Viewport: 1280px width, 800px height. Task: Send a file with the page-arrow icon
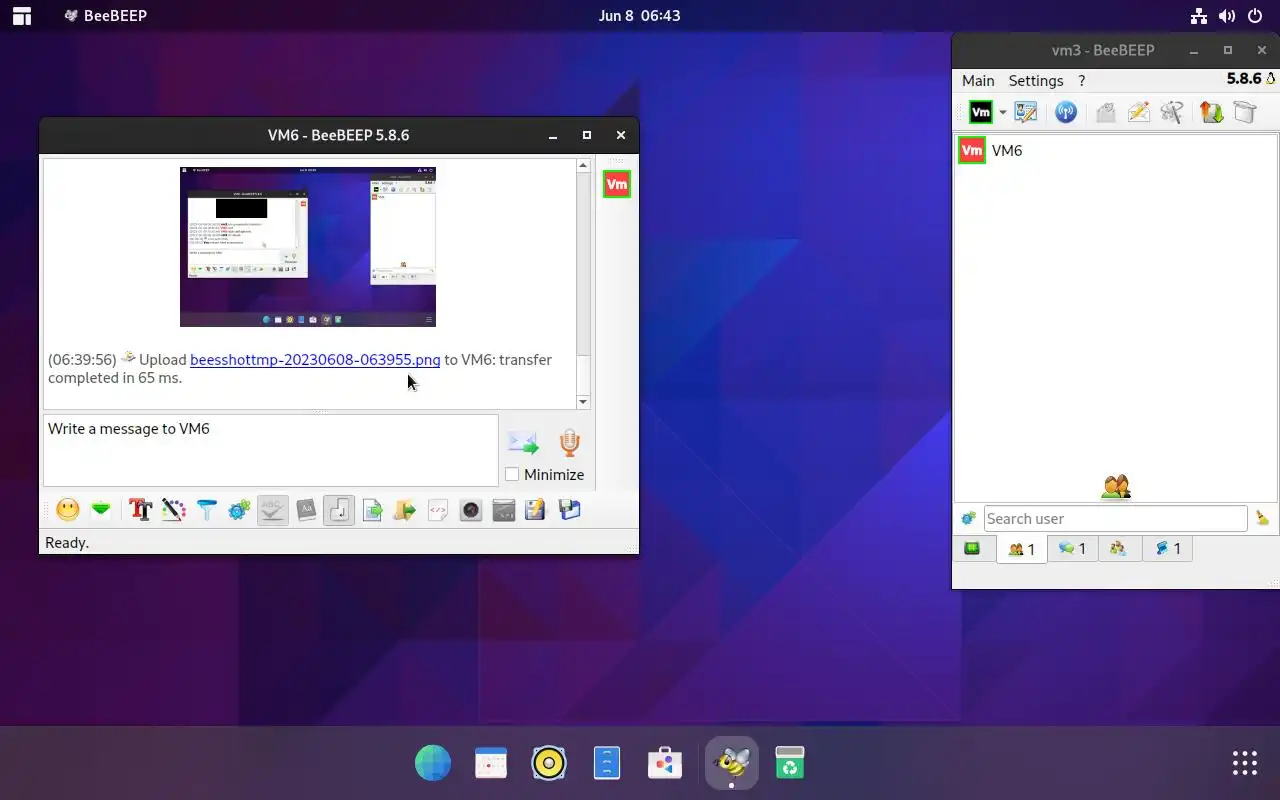372,510
